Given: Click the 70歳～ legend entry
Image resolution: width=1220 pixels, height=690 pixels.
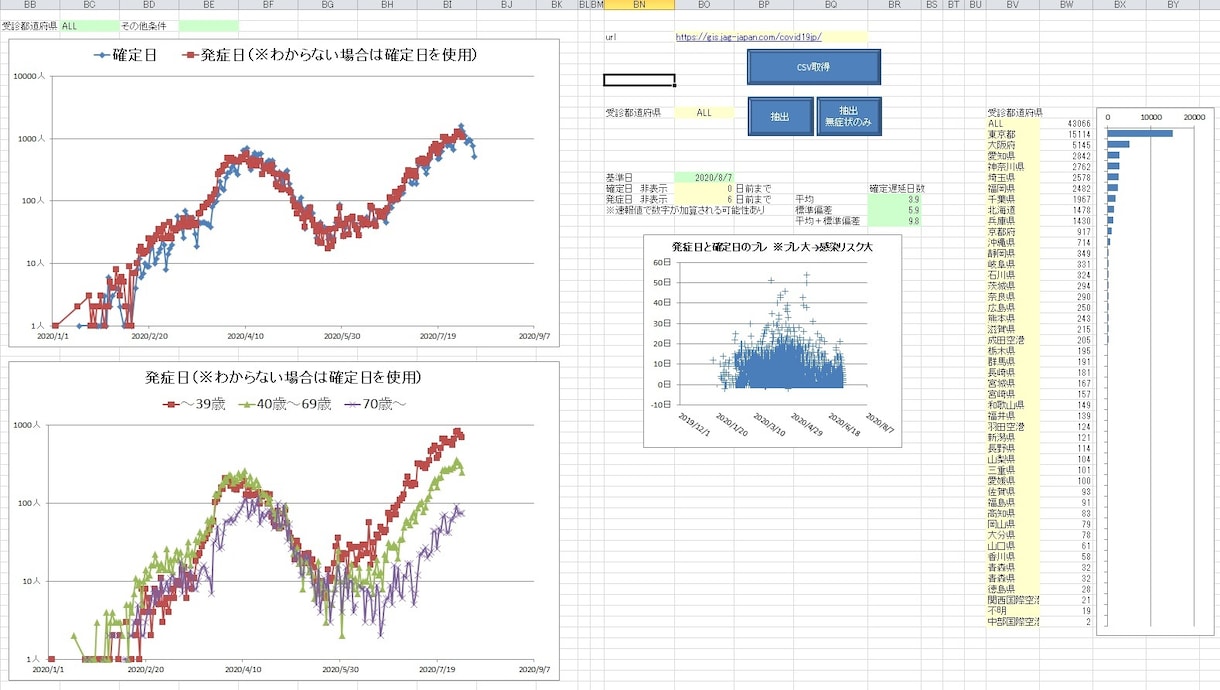Looking at the screenshot, I should pyautogui.click(x=375, y=404).
